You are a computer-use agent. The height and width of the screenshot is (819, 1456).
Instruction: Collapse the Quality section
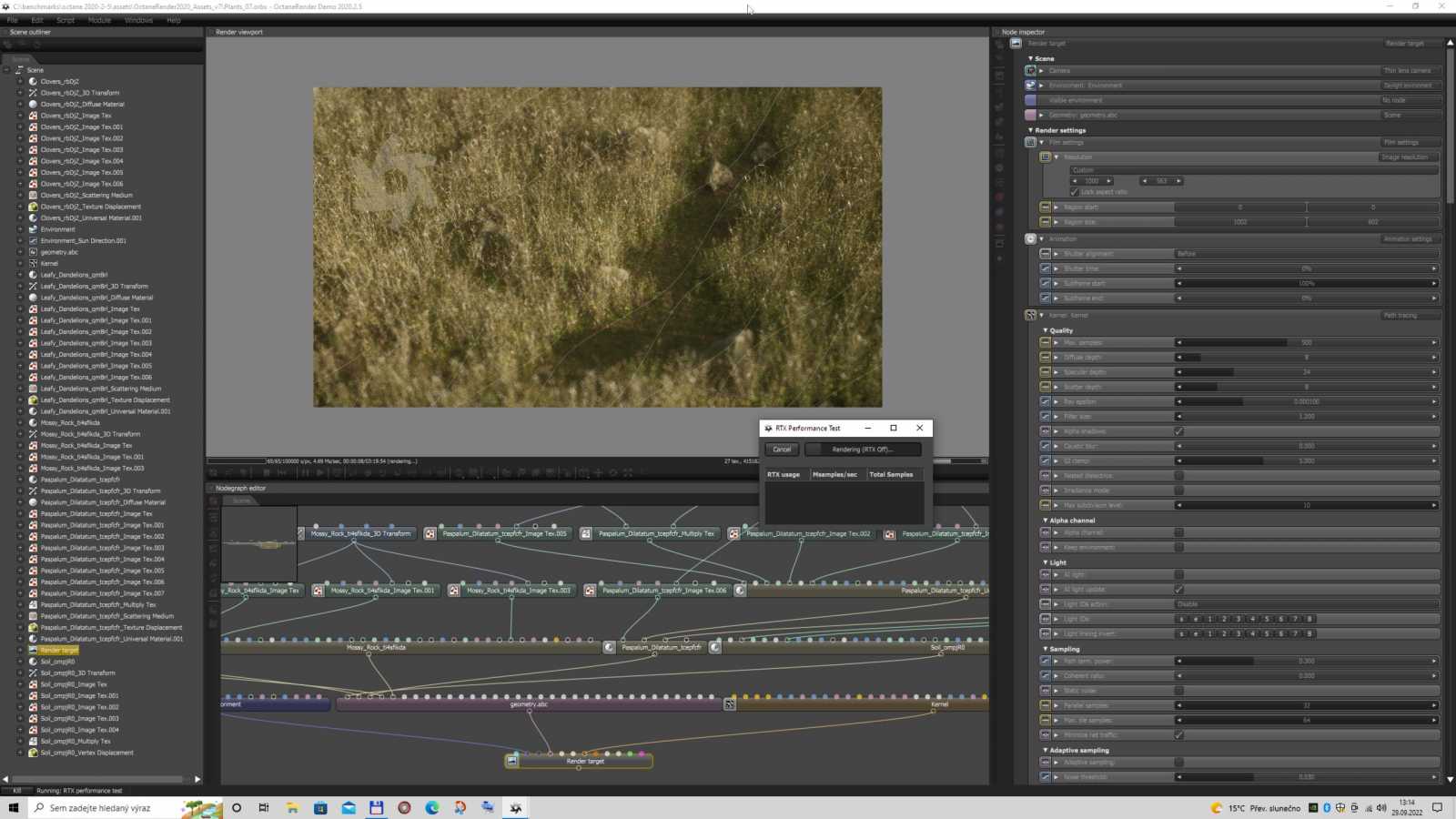click(x=1045, y=330)
